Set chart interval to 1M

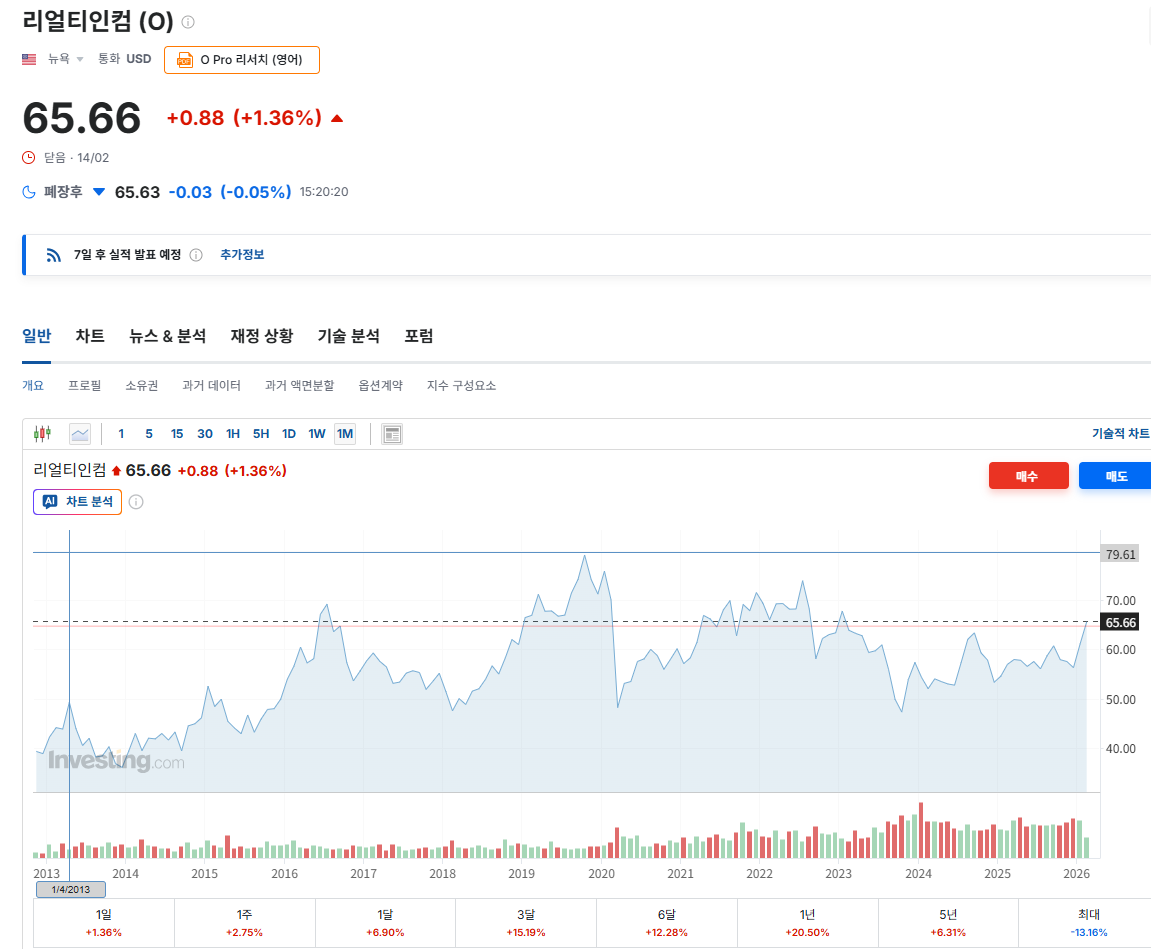345,434
